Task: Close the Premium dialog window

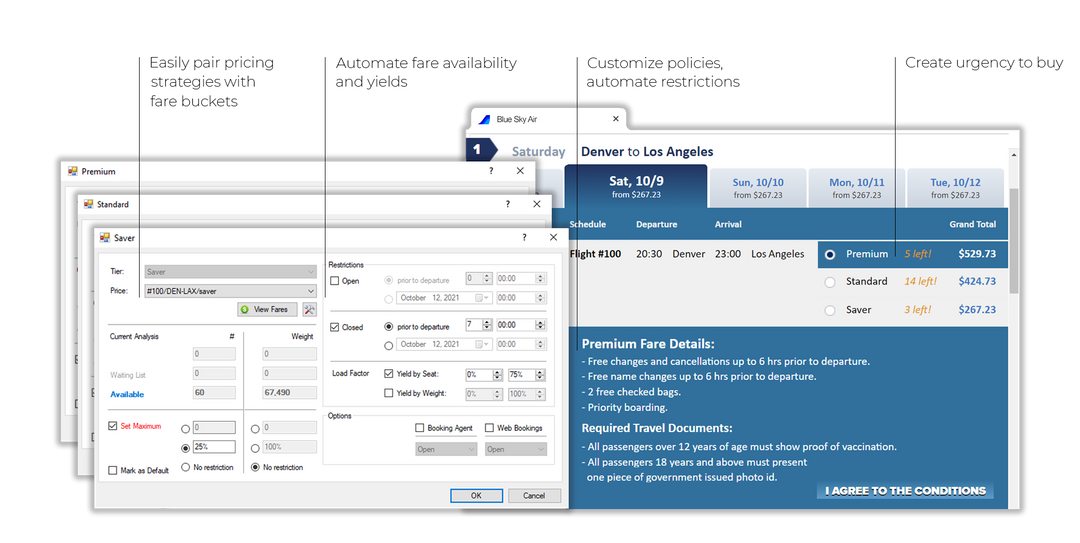Action: (520, 171)
